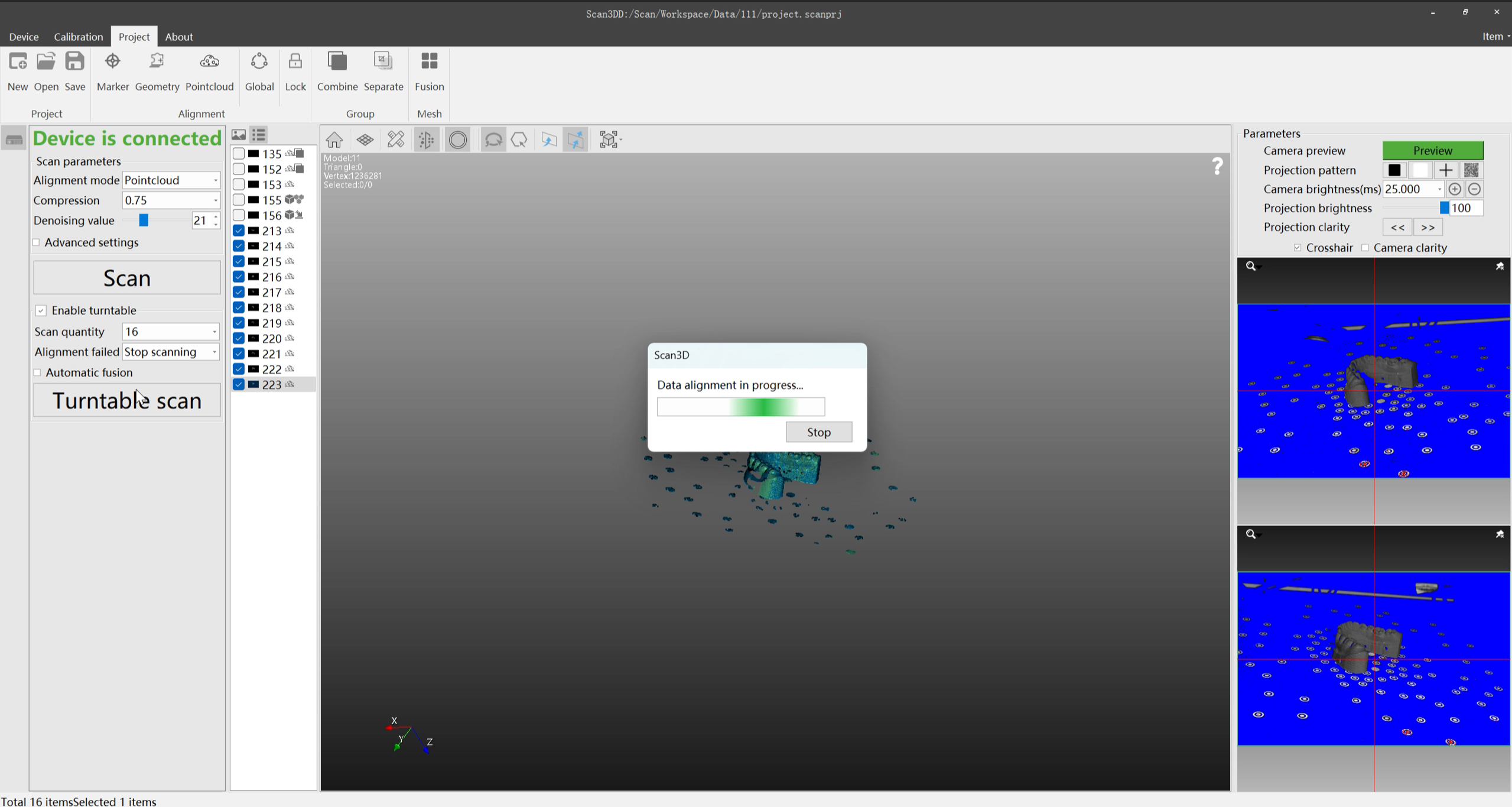
Task: Run Global alignment
Action: tap(259, 61)
